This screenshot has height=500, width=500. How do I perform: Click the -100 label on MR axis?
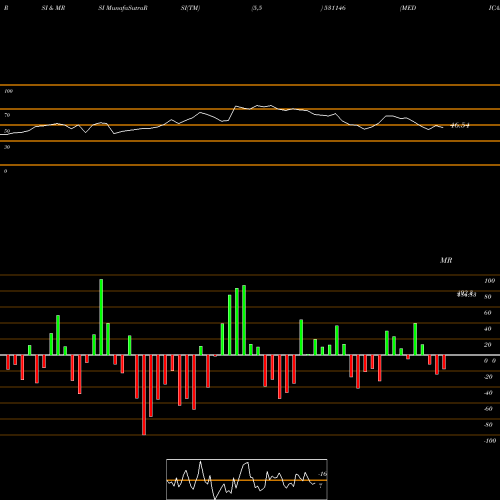pos(490,441)
